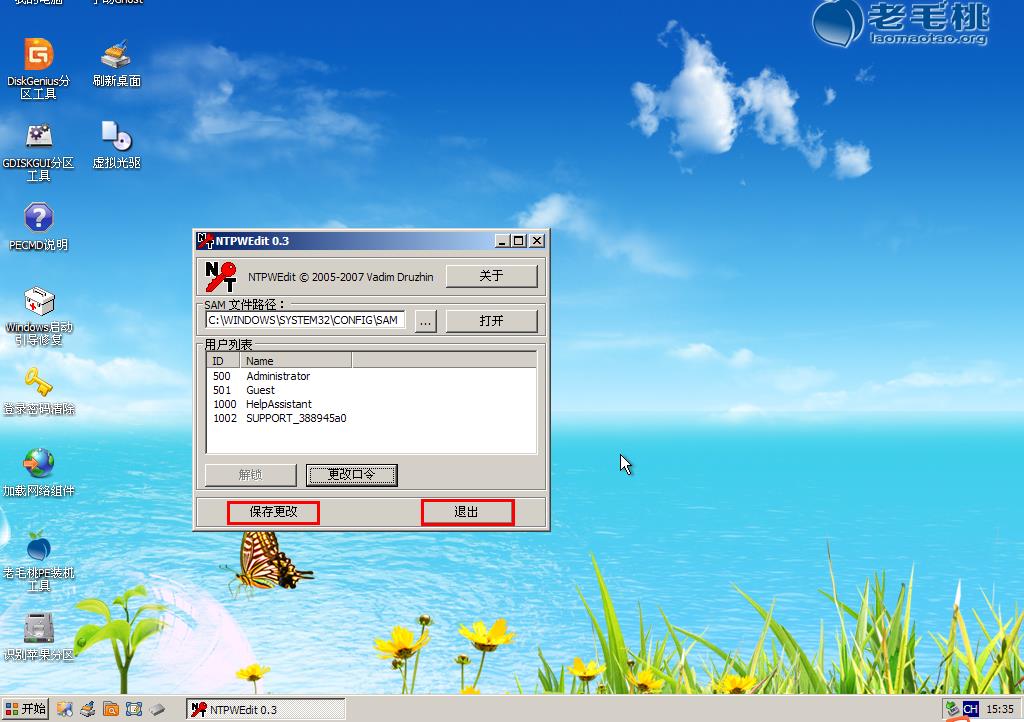Open the 识别苹果分区 desktop icon
Screen dimensions: 1024x722
[38, 630]
